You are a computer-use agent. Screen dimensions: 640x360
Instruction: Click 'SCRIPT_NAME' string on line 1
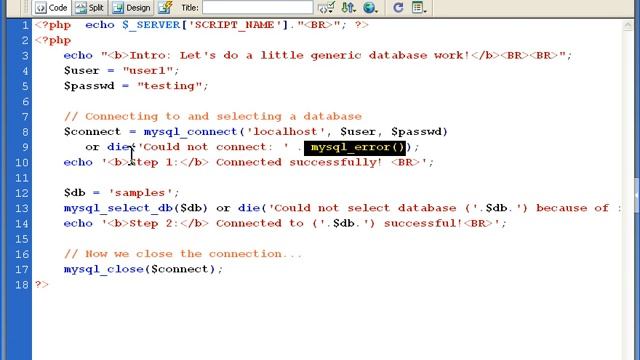pos(238,25)
